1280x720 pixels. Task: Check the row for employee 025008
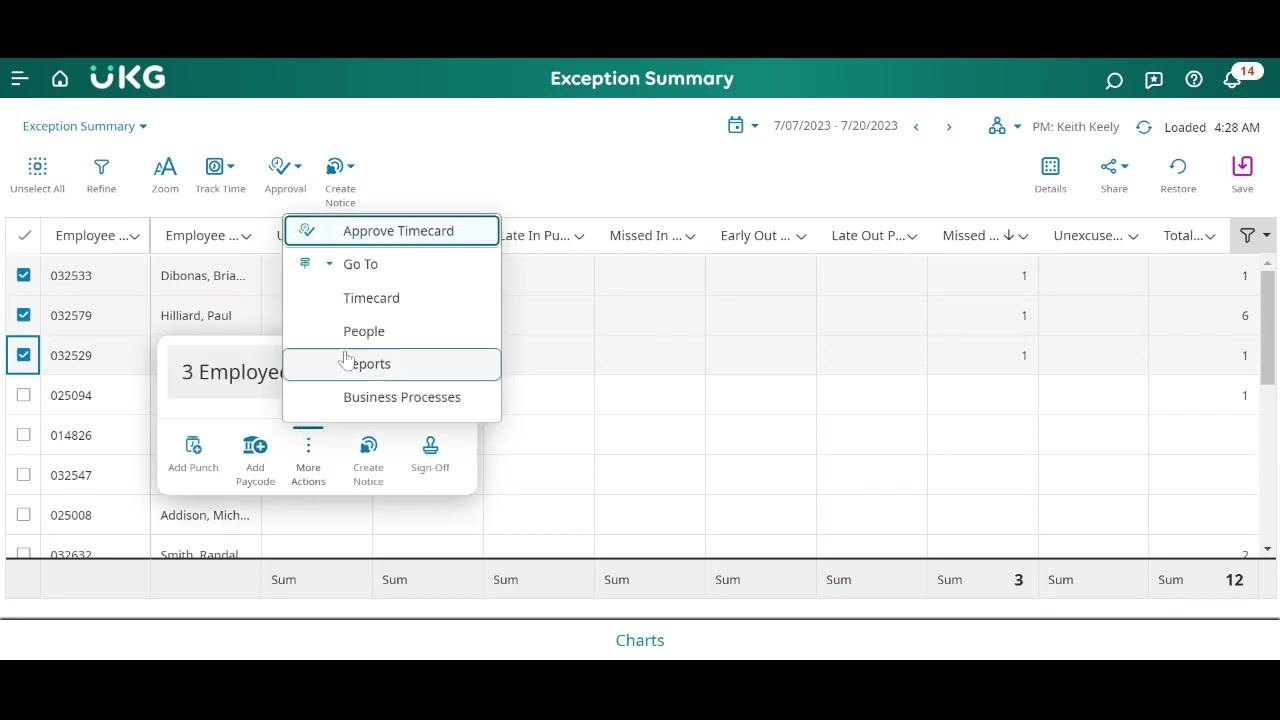(x=24, y=515)
